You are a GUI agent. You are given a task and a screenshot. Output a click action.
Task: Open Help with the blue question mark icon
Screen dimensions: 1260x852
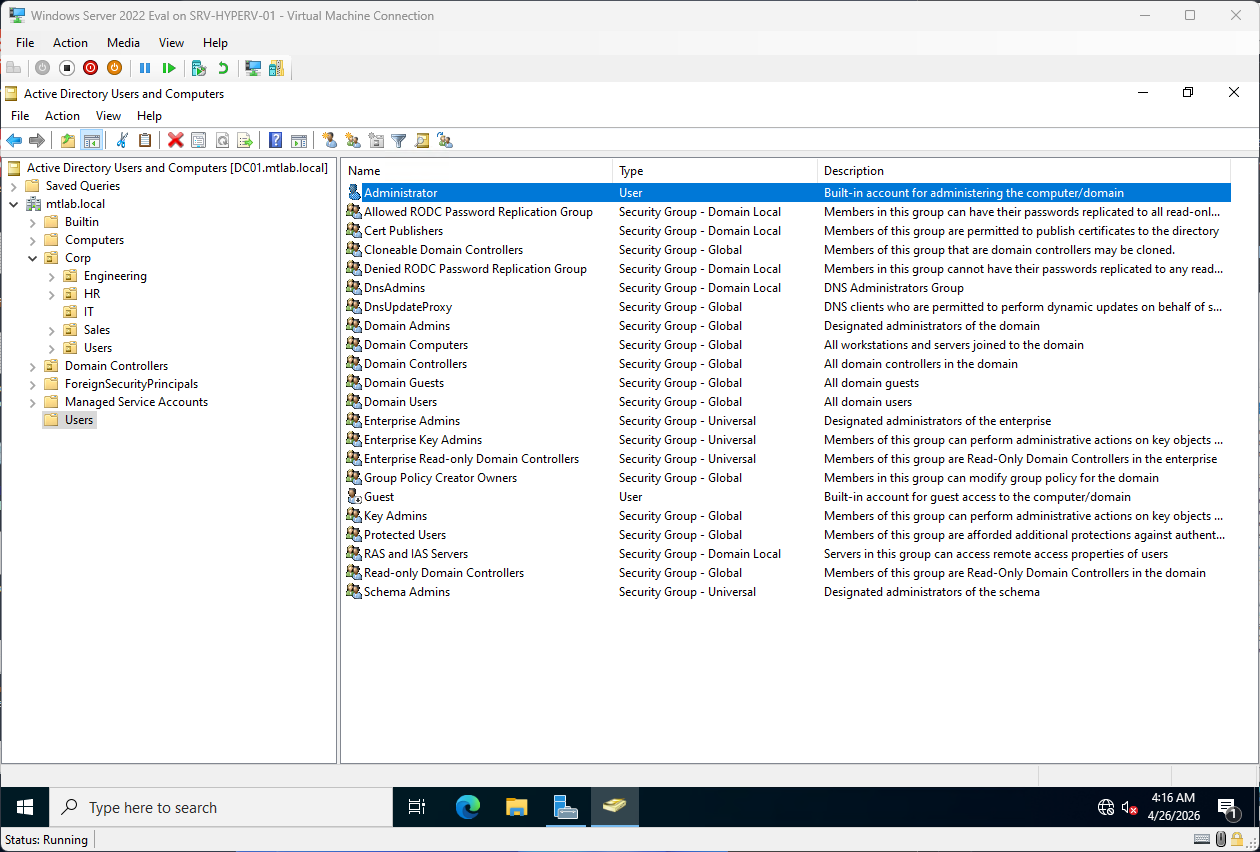276,140
